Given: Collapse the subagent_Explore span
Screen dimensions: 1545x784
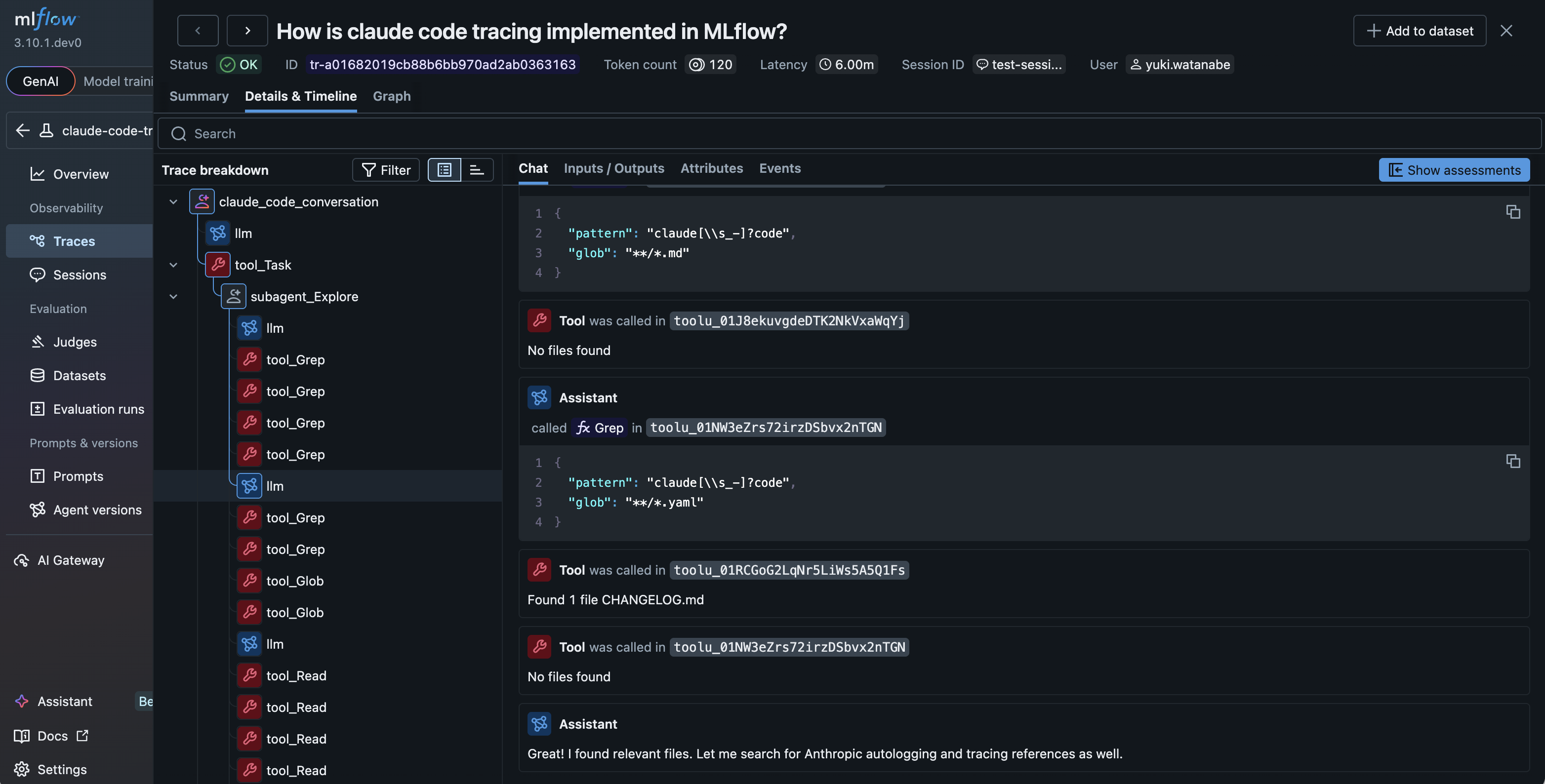Looking at the screenshot, I should point(173,296).
